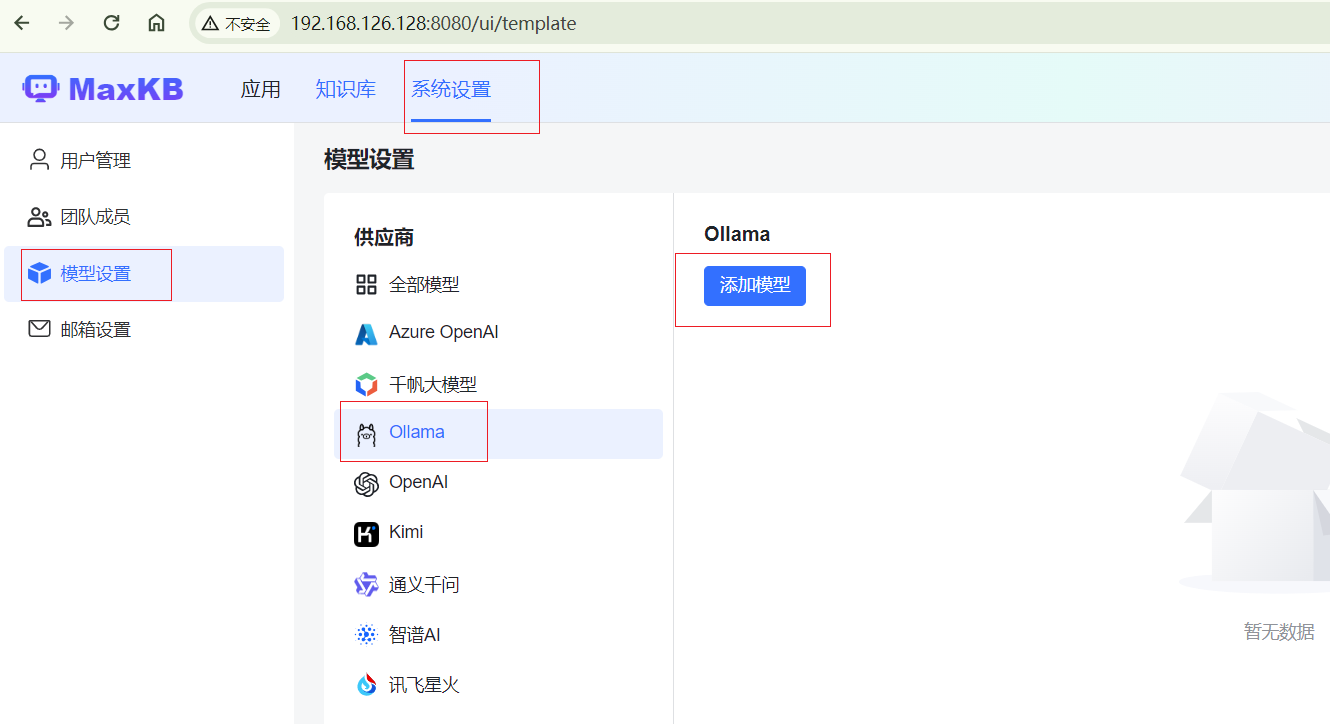Select the Azure OpenAI provider icon
1330x724 pixels.
click(366, 331)
